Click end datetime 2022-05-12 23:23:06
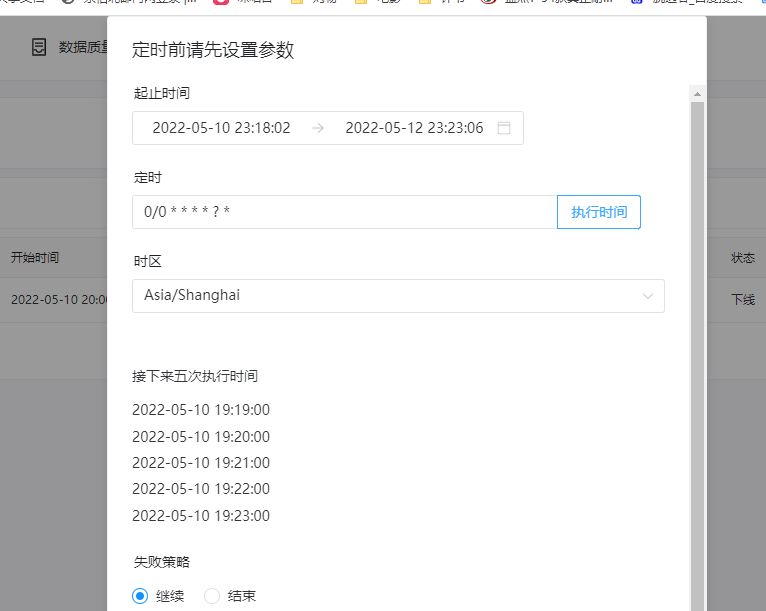Image resolution: width=766 pixels, height=611 pixels. click(414, 128)
